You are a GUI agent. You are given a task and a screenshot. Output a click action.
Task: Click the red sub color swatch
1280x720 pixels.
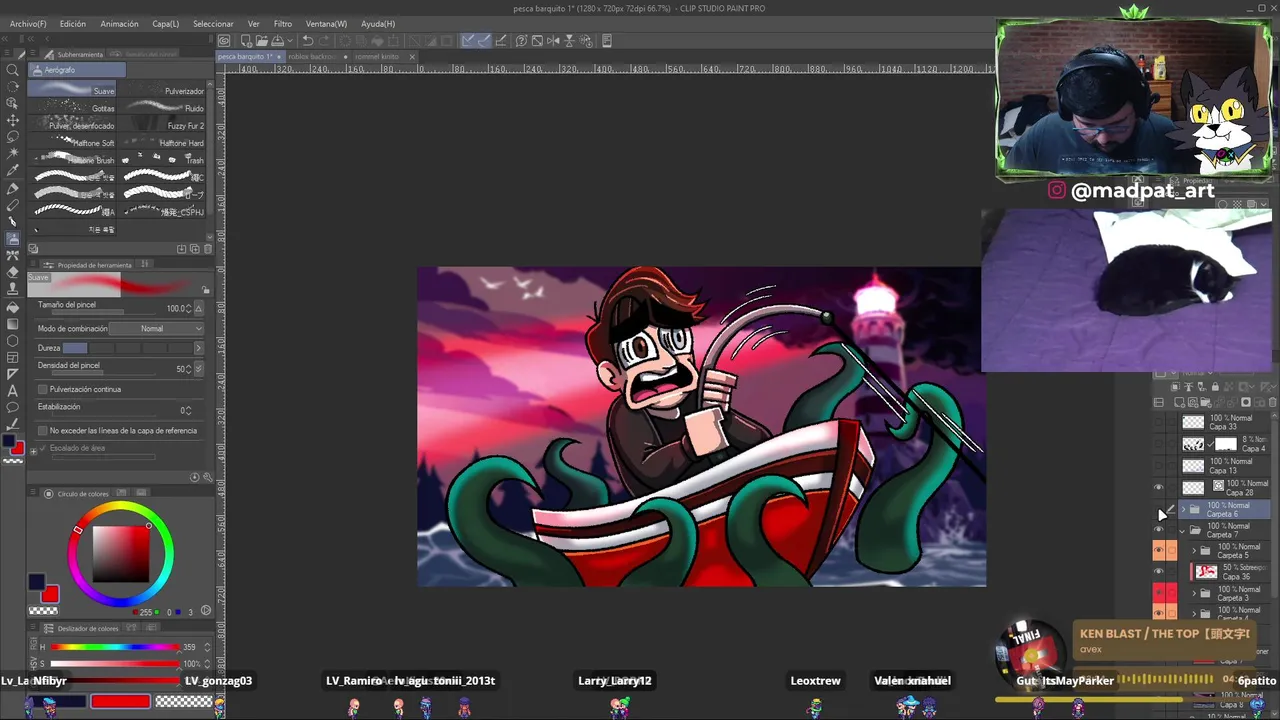coord(50,594)
